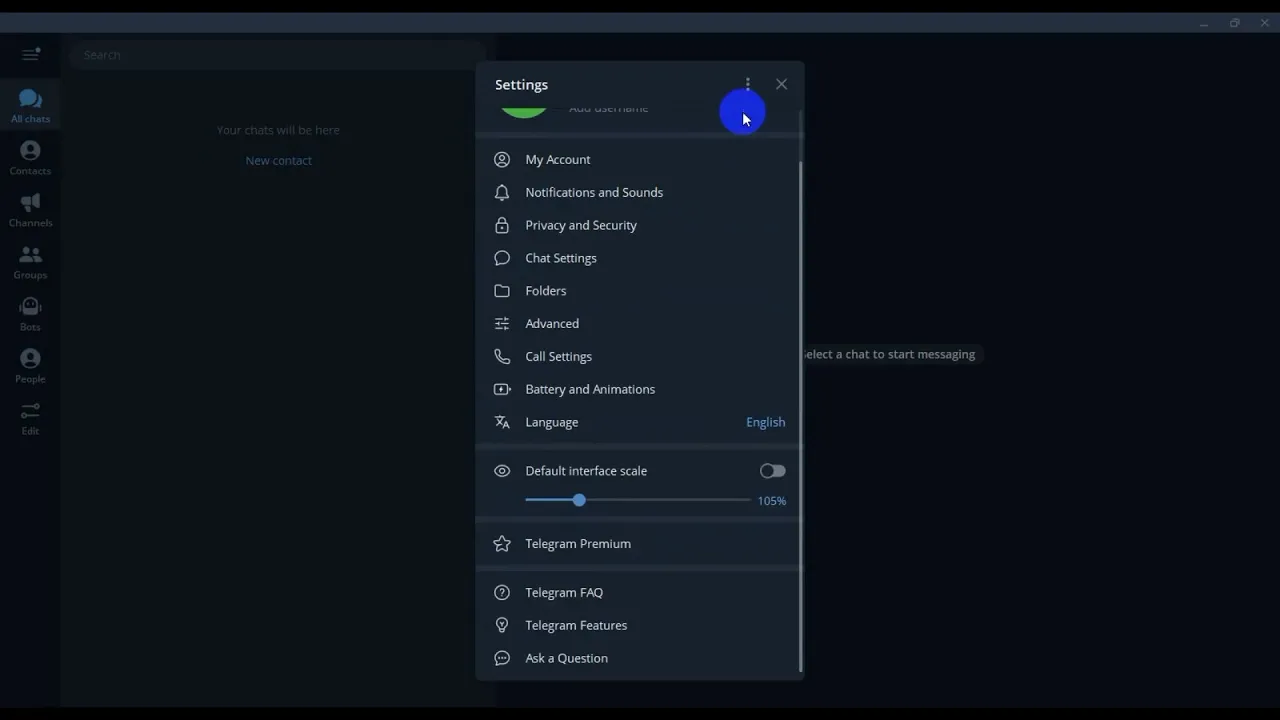Toggle the Default interface scale switch

tap(772, 471)
